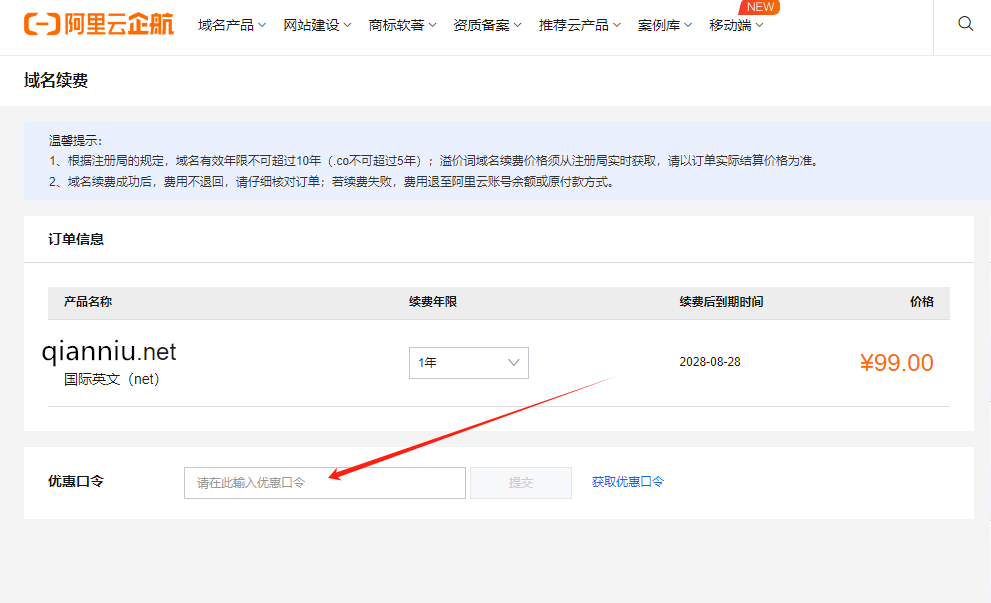Click the 提交 submit button
The width and height of the screenshot is (991, 603).
(x=520, y=482)
